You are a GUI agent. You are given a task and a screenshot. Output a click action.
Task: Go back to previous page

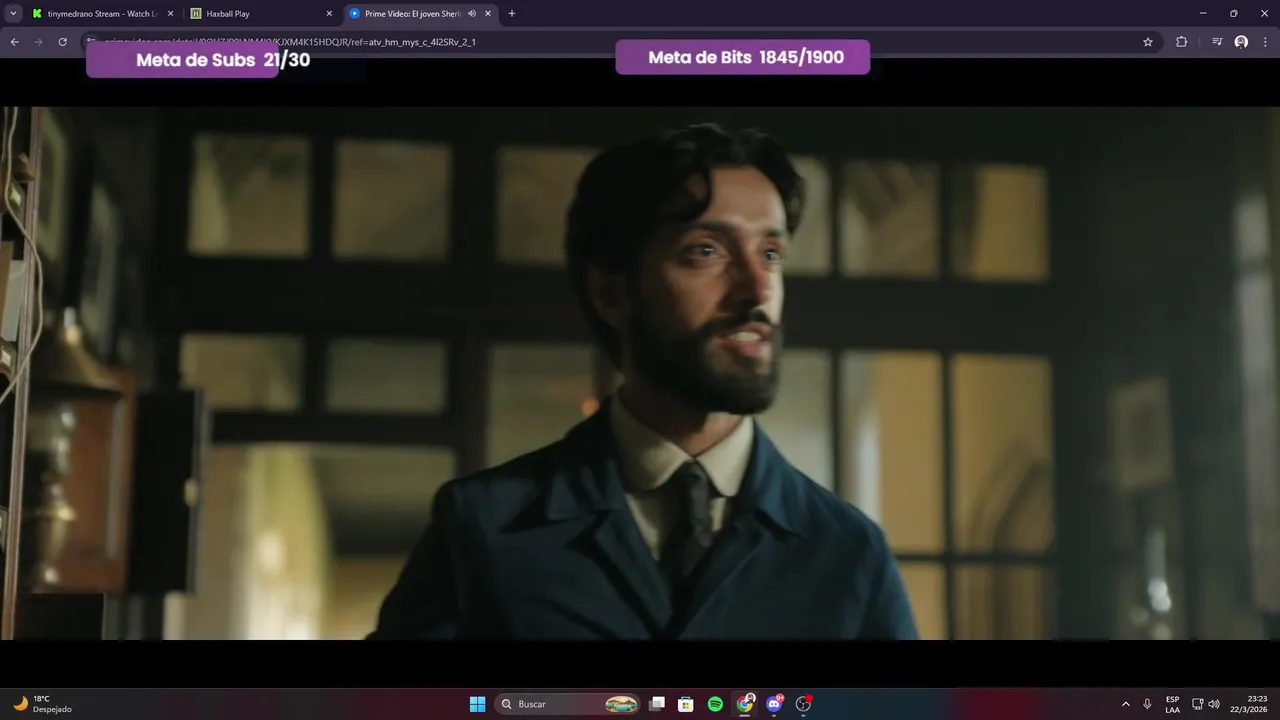(15, 42)
